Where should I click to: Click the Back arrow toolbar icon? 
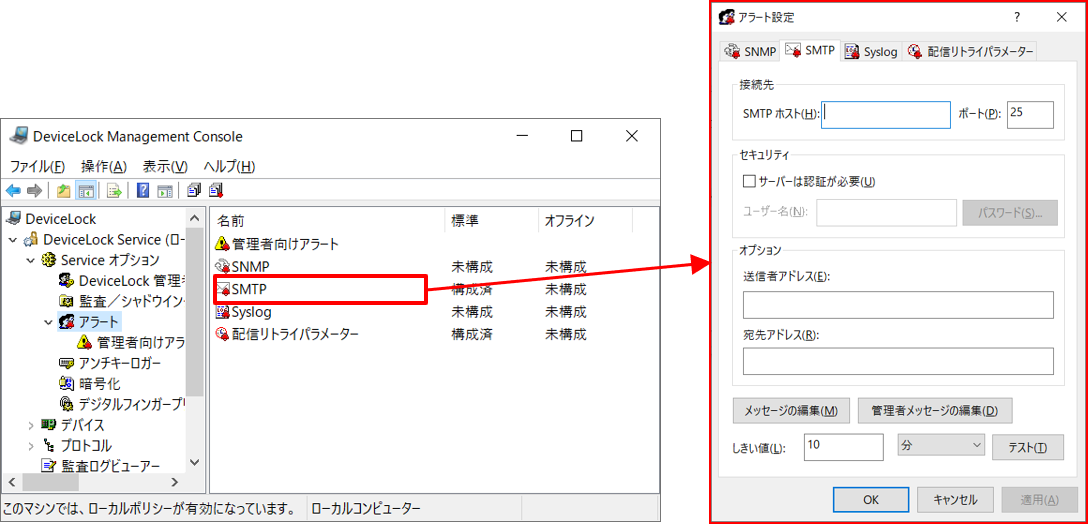[x=13, y=191]
